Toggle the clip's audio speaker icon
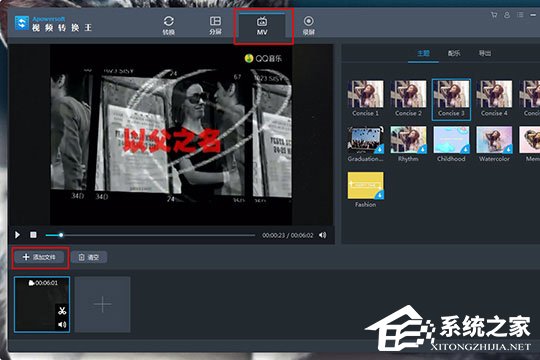 point(62,325)
